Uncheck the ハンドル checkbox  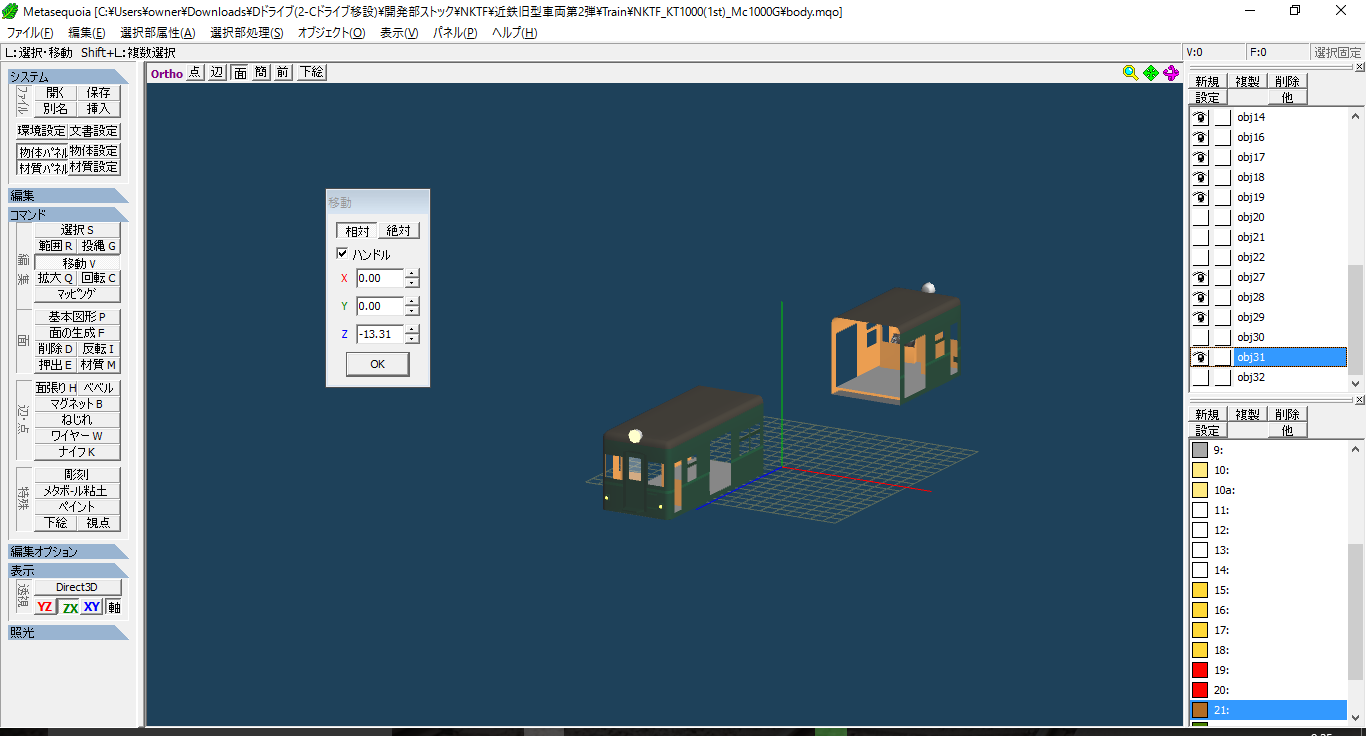[x=342, y=254]
